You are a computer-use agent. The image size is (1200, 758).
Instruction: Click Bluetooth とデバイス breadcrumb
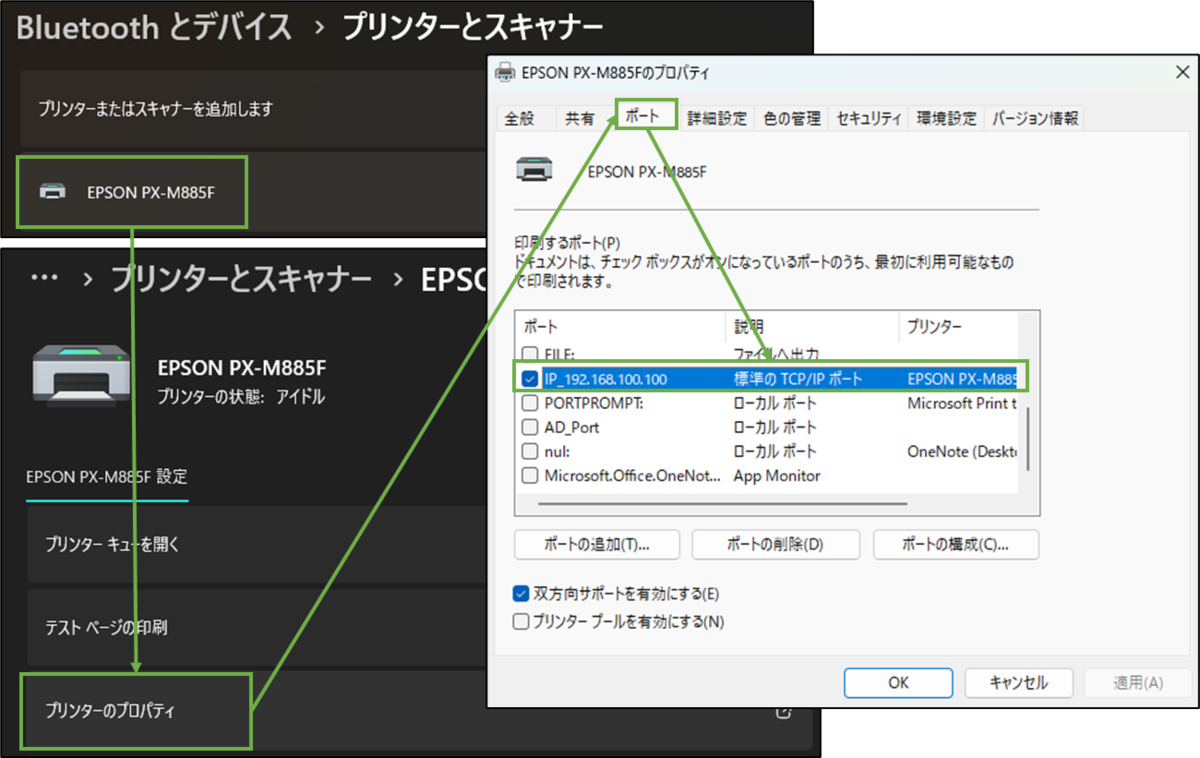coord(154,28)
